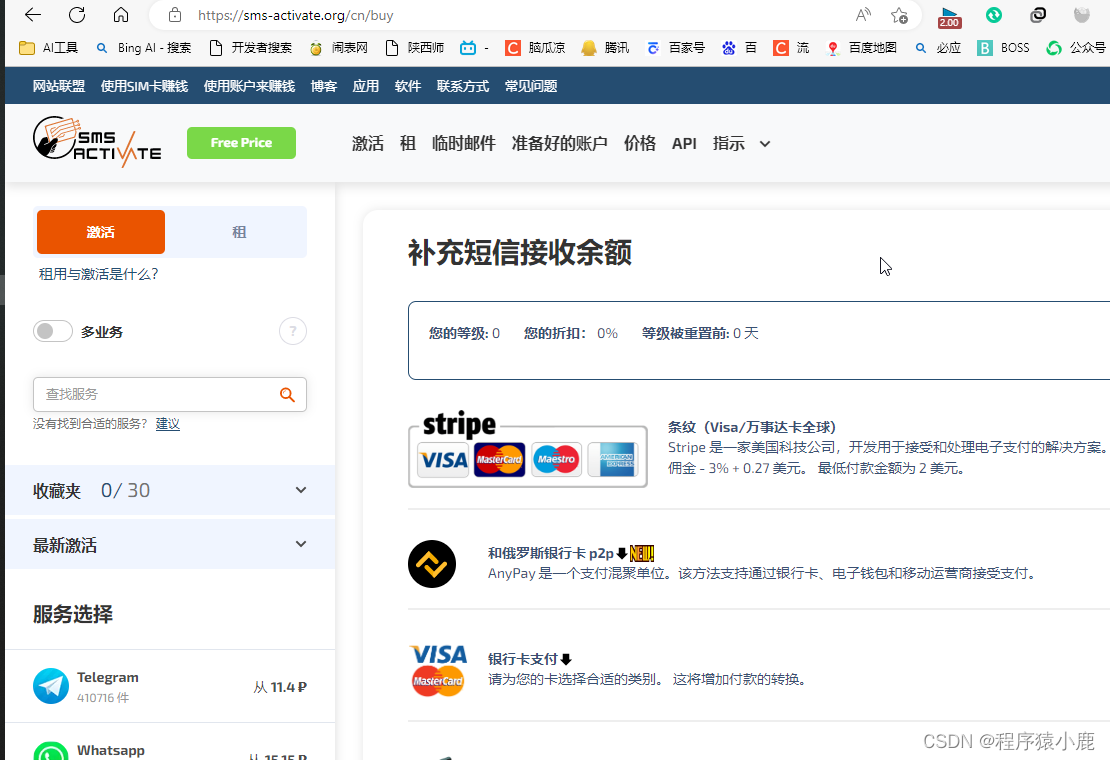Switch to the 租 tab in sidebar
Viewport: 1110px width, 760px height.
pyautogui.click(x=239, y=231)
